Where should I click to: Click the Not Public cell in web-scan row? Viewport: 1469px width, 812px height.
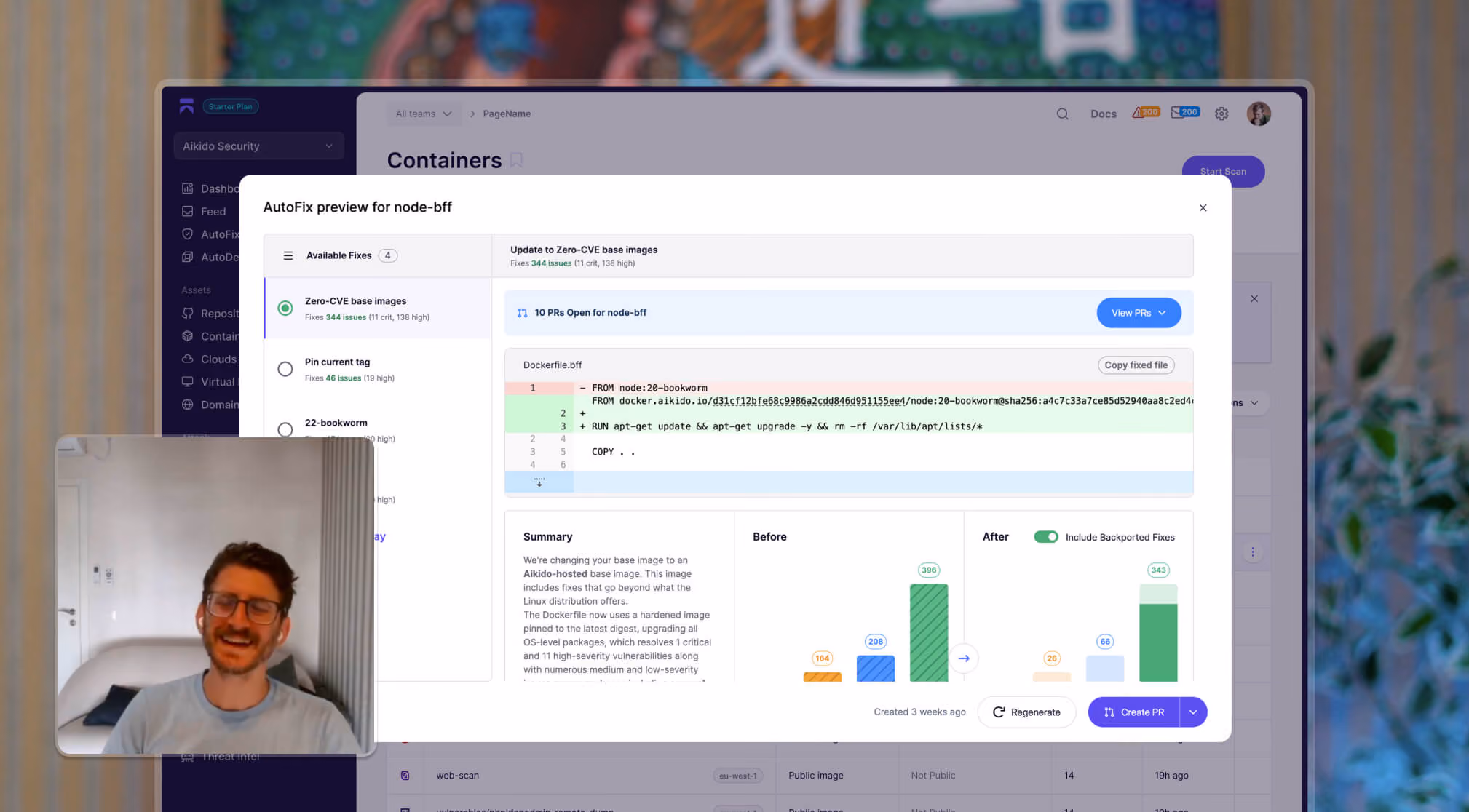tap(933, 776)
